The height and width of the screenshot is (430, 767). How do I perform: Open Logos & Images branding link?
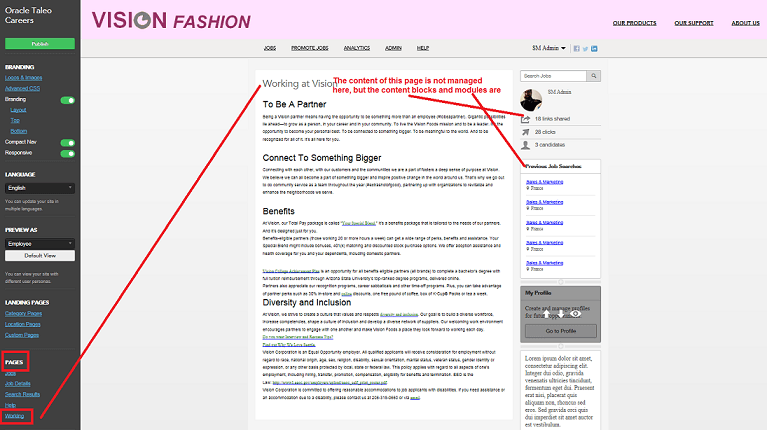pos(23,78)
